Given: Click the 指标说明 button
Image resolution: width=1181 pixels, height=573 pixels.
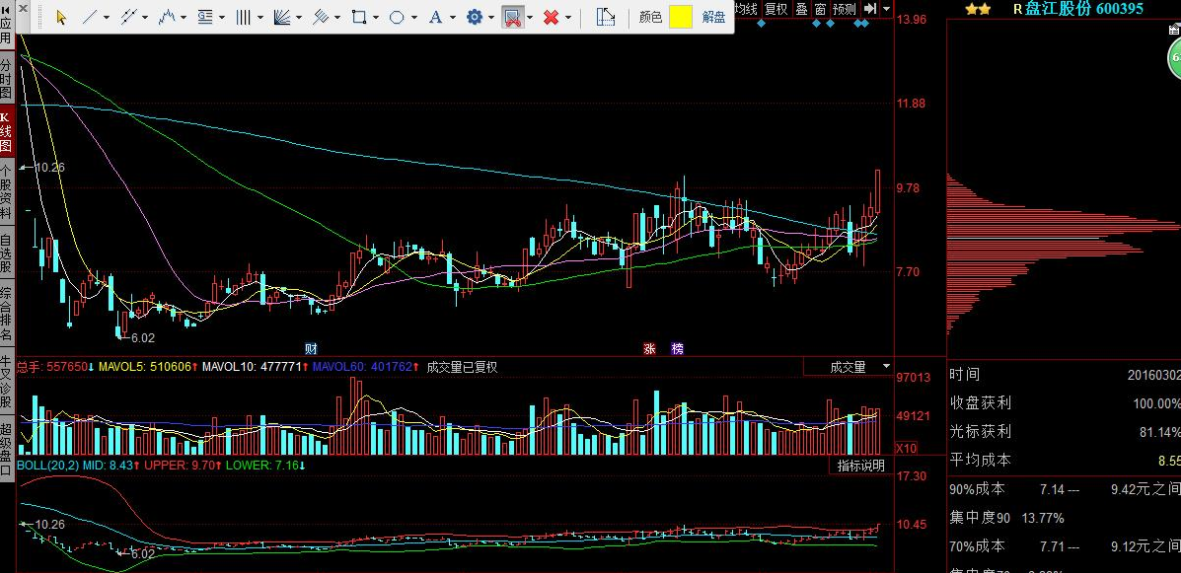Looking at the screenshot, I should (861, 465).
